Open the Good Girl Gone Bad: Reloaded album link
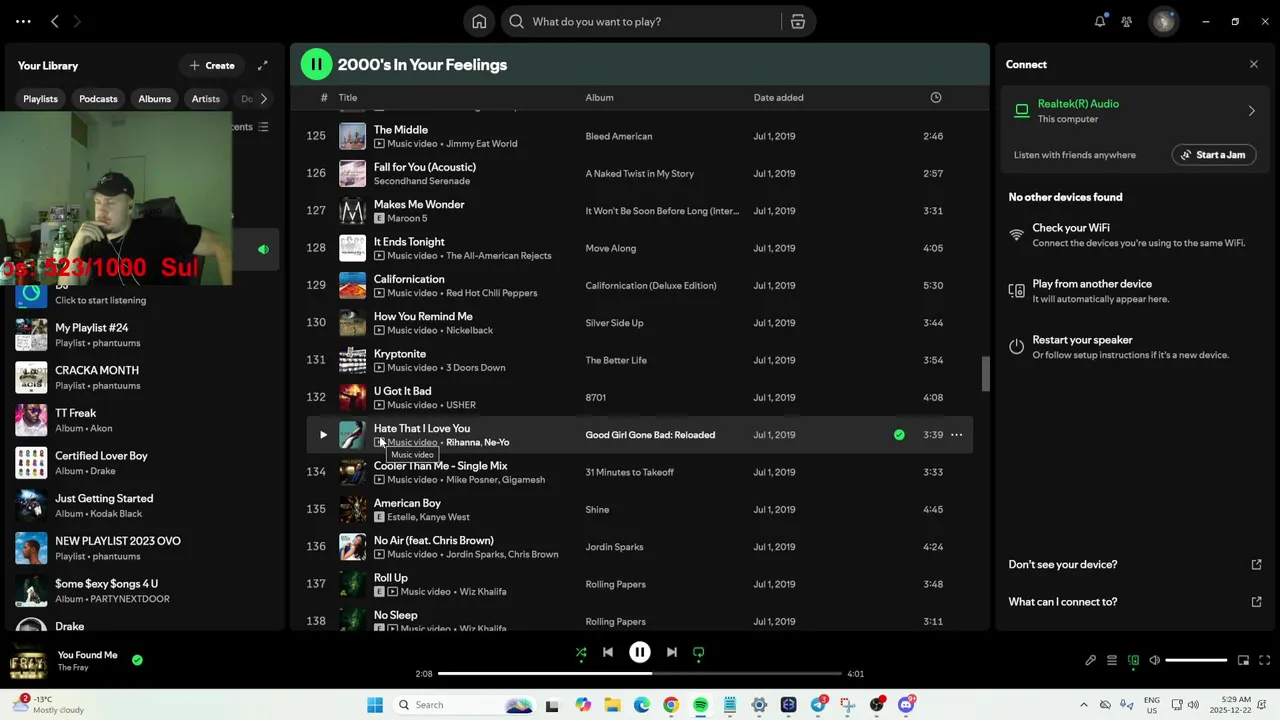This screenshot has height=720, width=1280. 650,435
